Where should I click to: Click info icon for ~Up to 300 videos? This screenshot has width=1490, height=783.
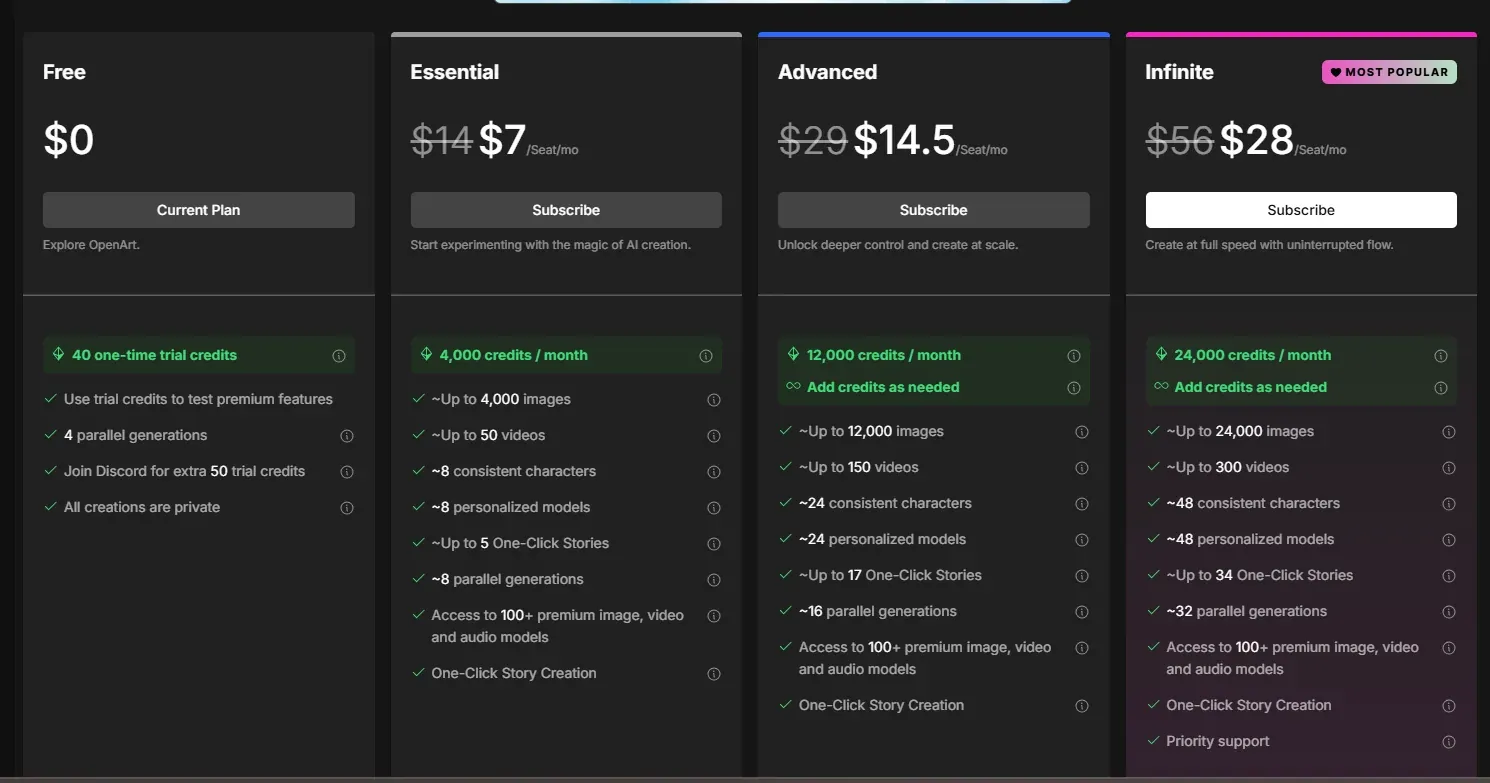coord(1449,467)
